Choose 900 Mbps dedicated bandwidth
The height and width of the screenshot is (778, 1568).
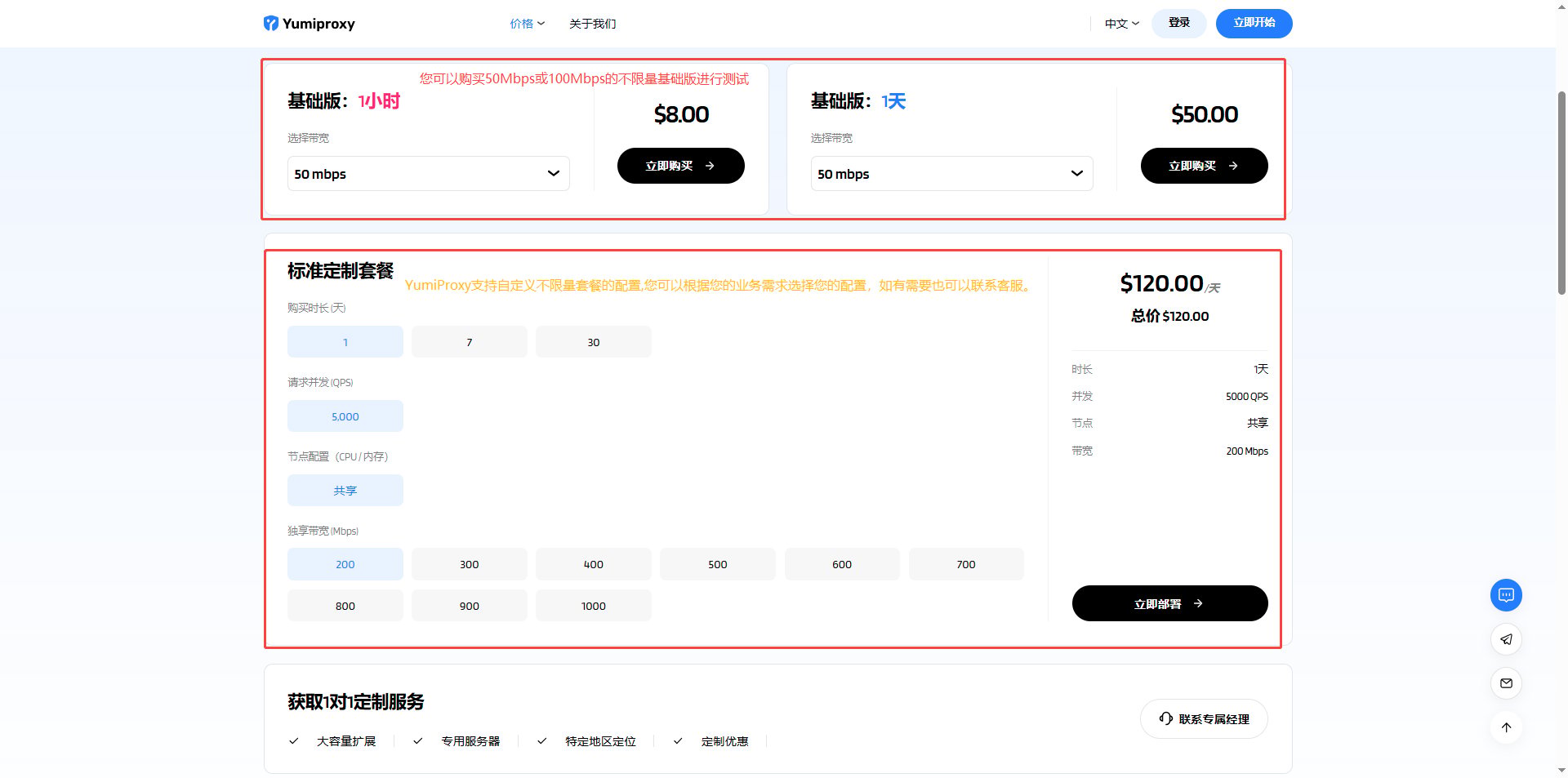point(470,606)
